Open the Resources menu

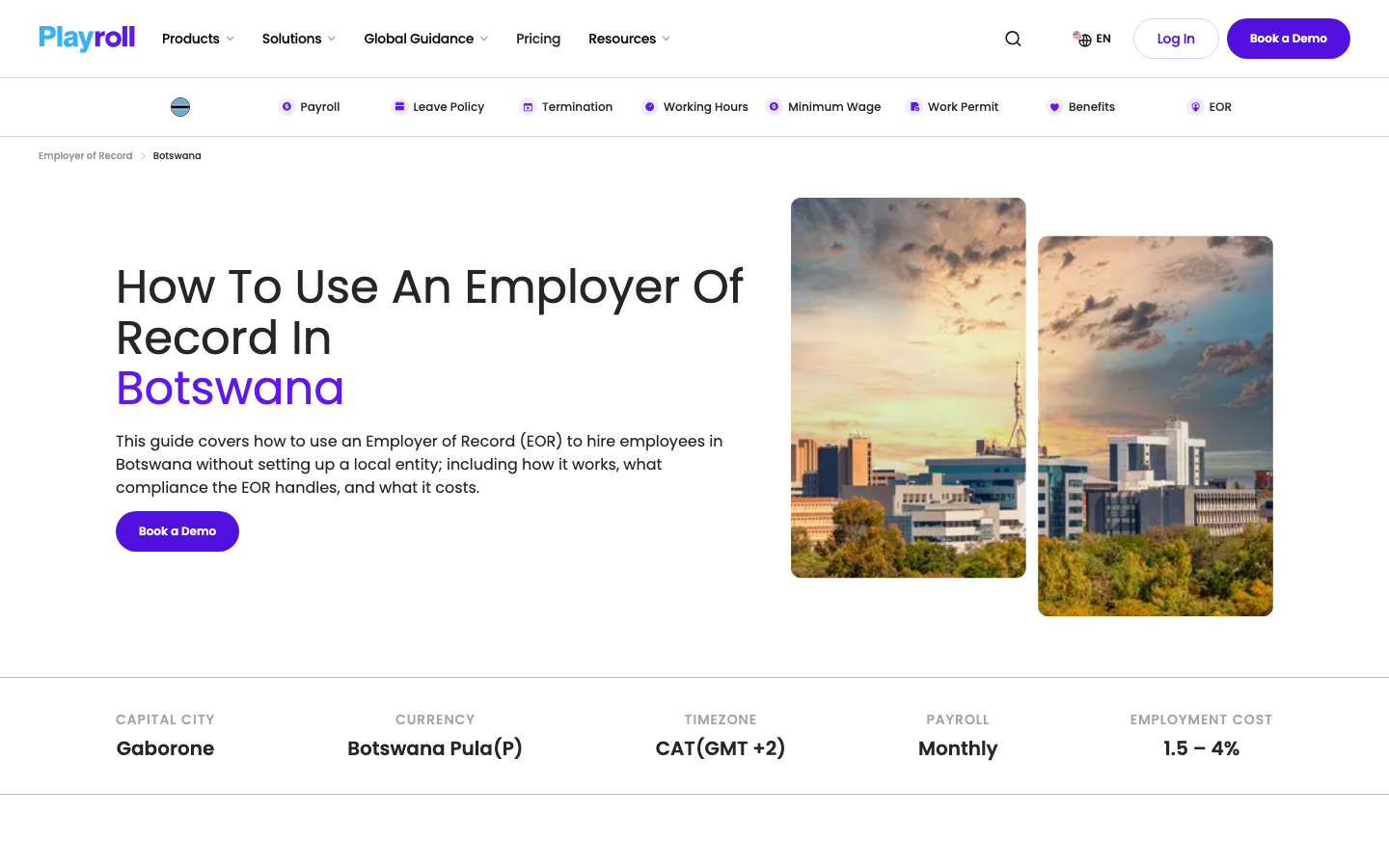(x=629, y=39)
